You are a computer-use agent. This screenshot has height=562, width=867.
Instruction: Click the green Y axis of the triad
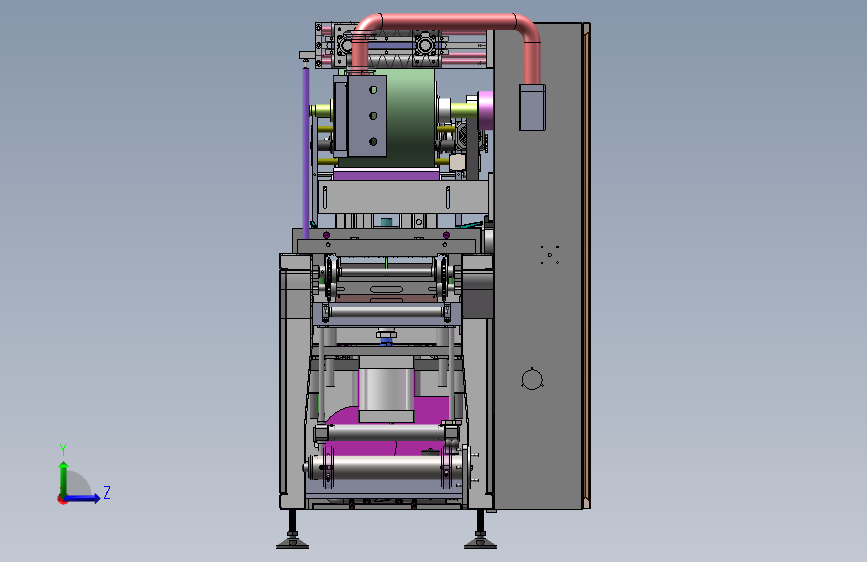pos(64,479)
